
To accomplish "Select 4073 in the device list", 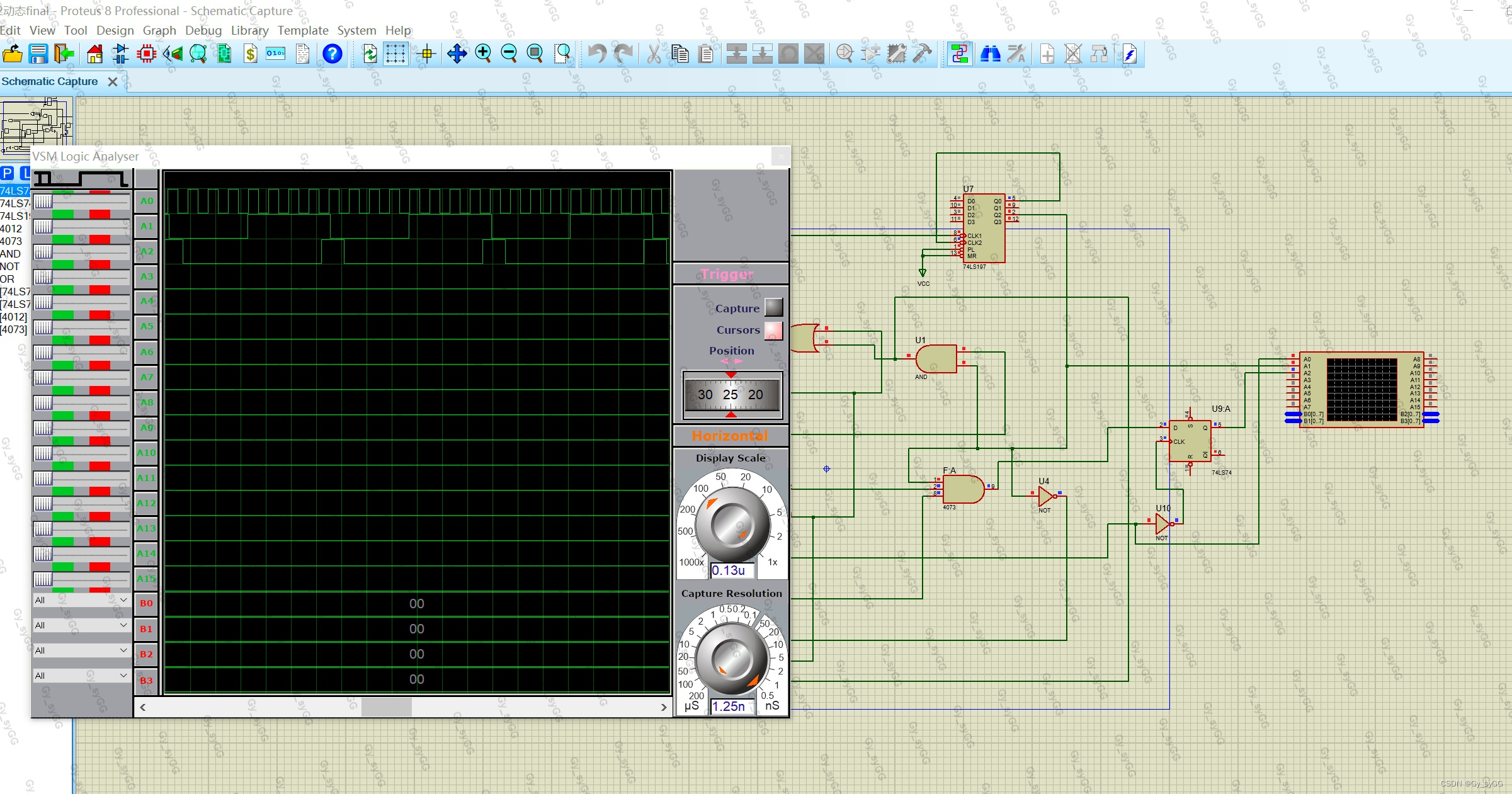I will coord(11,241).
